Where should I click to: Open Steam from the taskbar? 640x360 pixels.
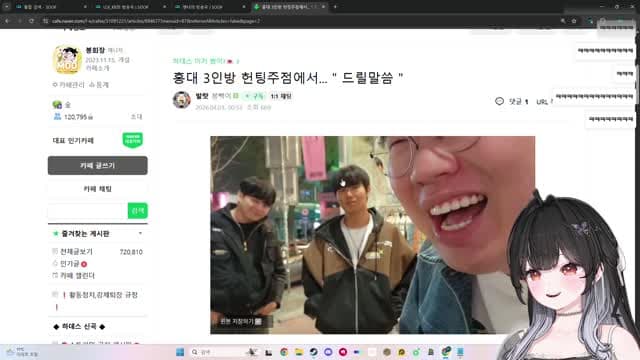[x=313, y=352]
